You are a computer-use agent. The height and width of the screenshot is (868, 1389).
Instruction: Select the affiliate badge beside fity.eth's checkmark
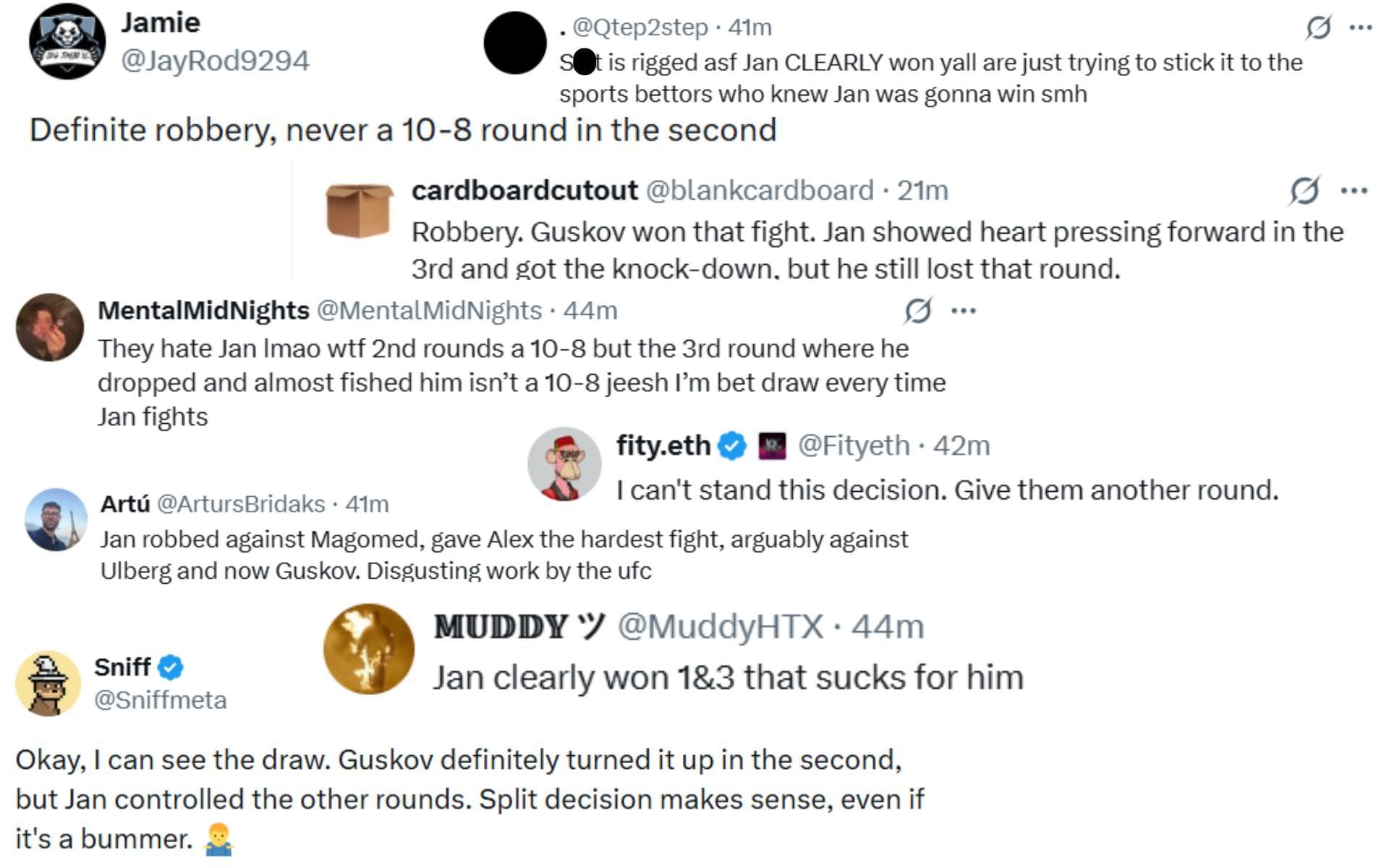coord(772,446)
